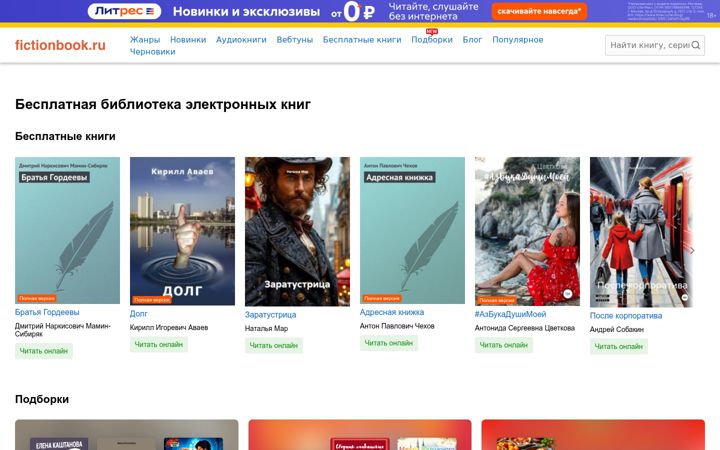Click the Адресная книжка title link
The height and width of the screenshot is (450, 720).
[392, 312]
